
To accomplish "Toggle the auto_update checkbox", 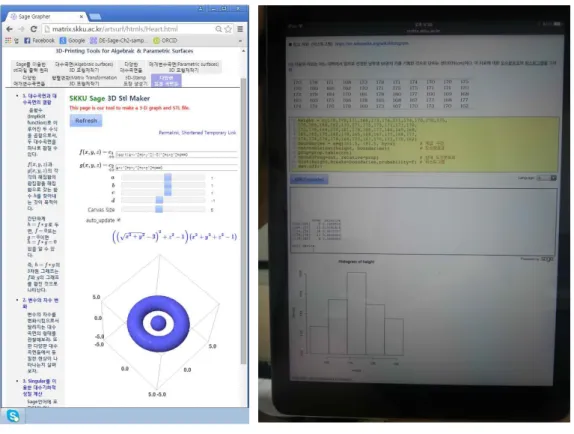I will tap(119, 220).
